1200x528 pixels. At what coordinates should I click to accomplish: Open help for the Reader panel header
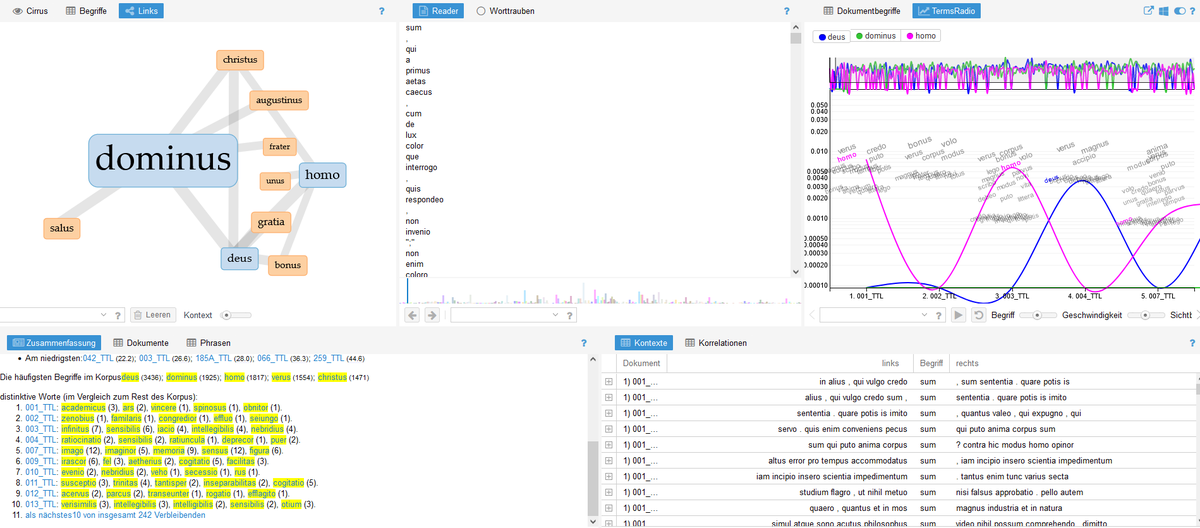[x=787, y=10]
